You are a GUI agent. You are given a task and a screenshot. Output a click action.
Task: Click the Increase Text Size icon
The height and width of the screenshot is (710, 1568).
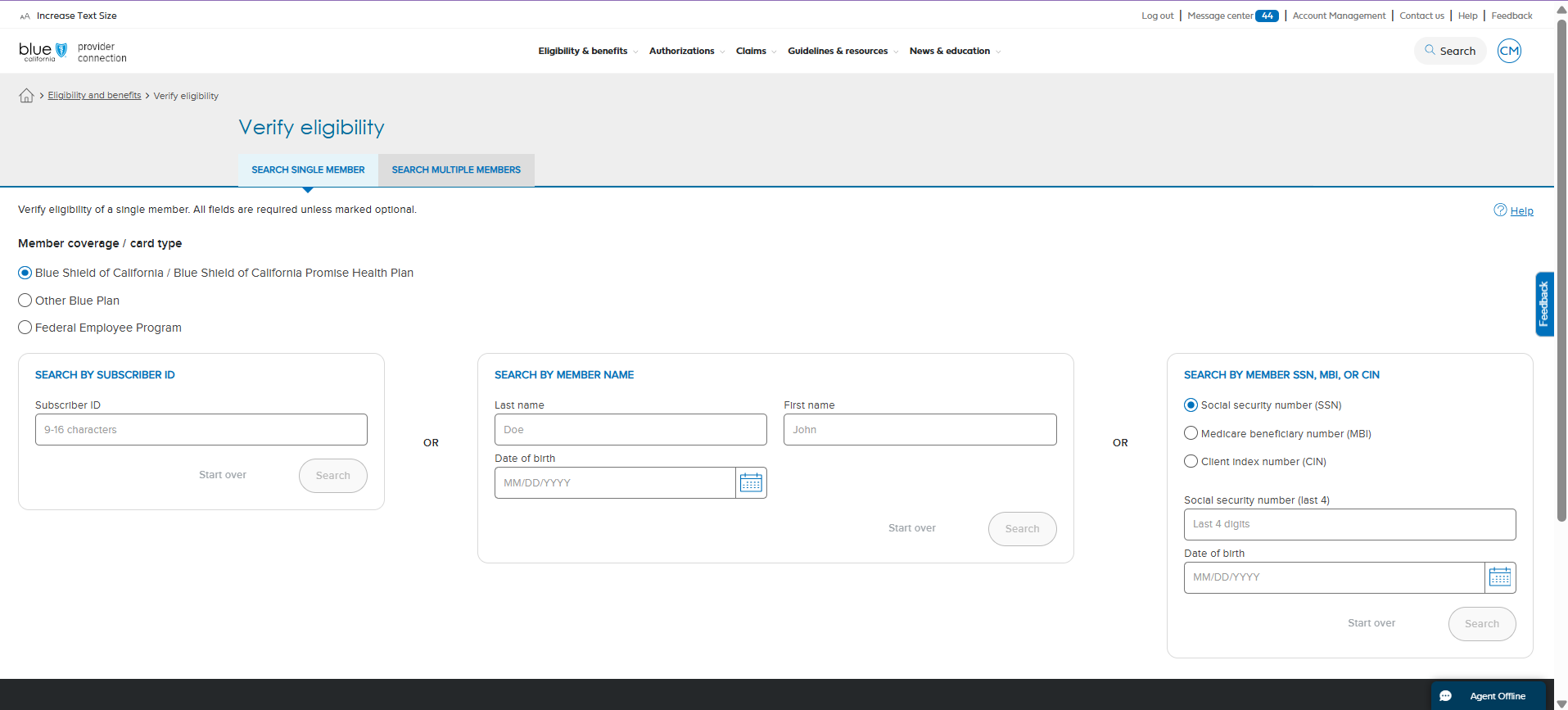[x=25, y=16]
